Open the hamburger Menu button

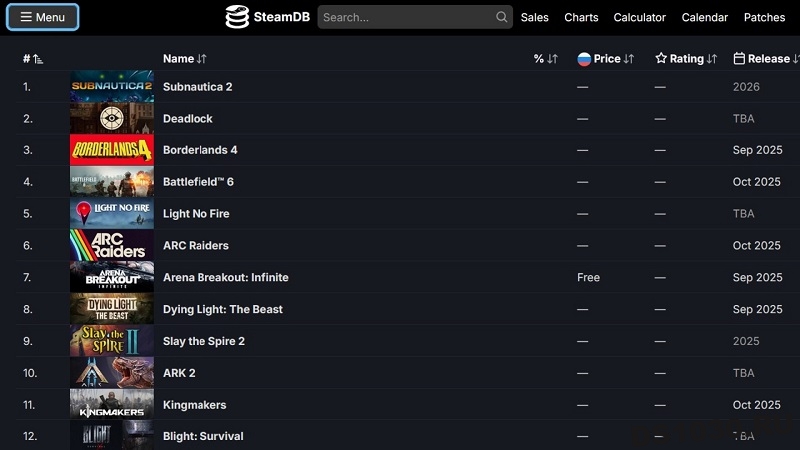click(42, 17)
